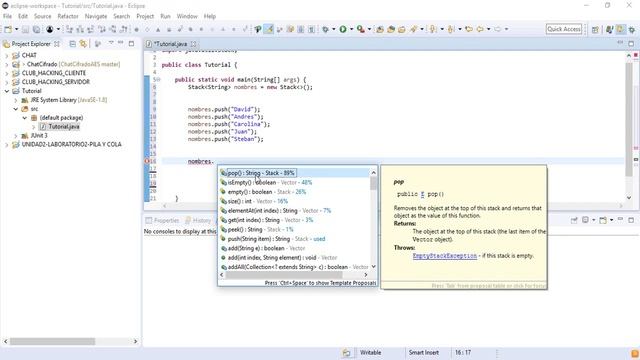The image size is (640, 360).
Task: Follow the EmptyStackException link
Action: click(x=444, y=256)
